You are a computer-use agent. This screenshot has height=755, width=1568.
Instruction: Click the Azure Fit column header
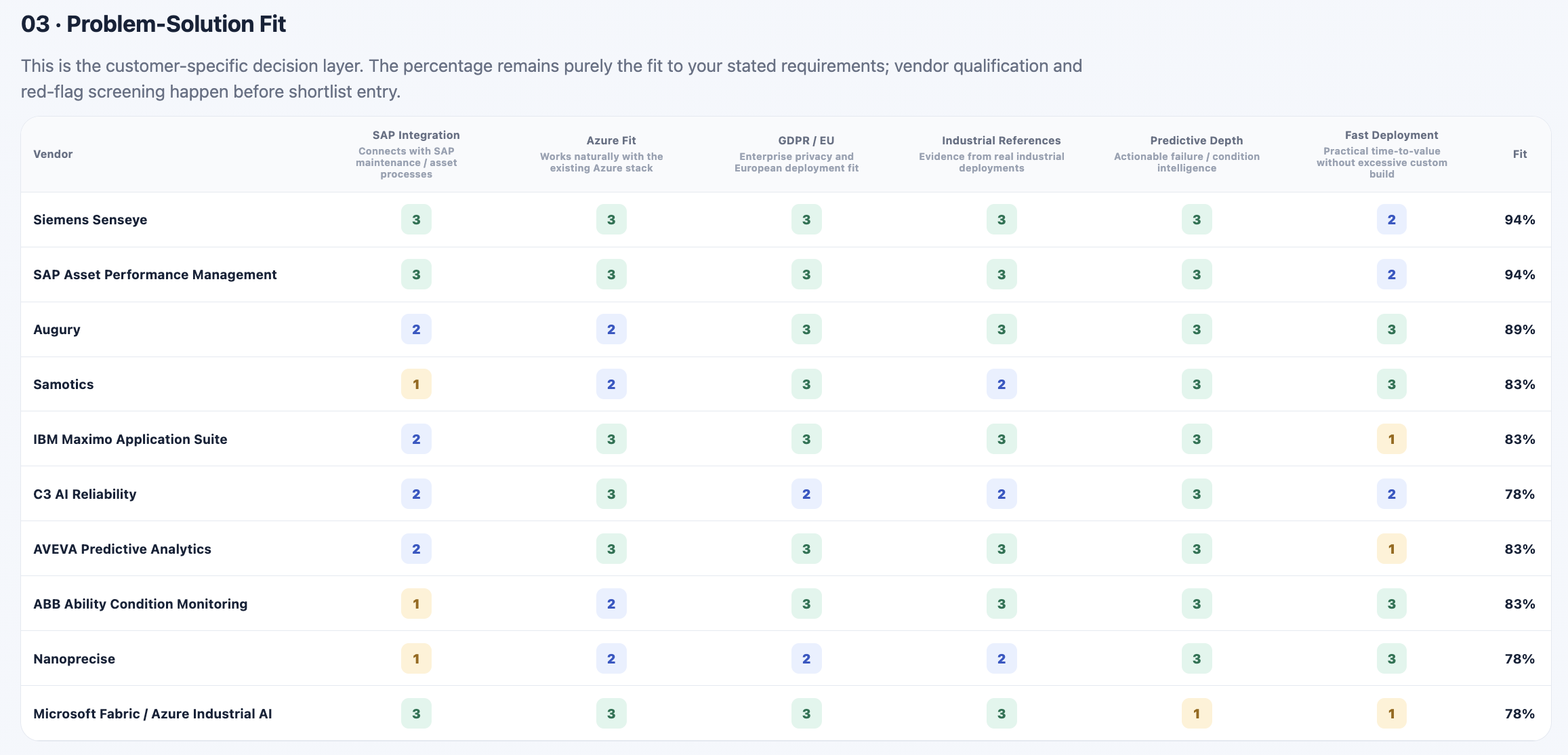point(611,140)
